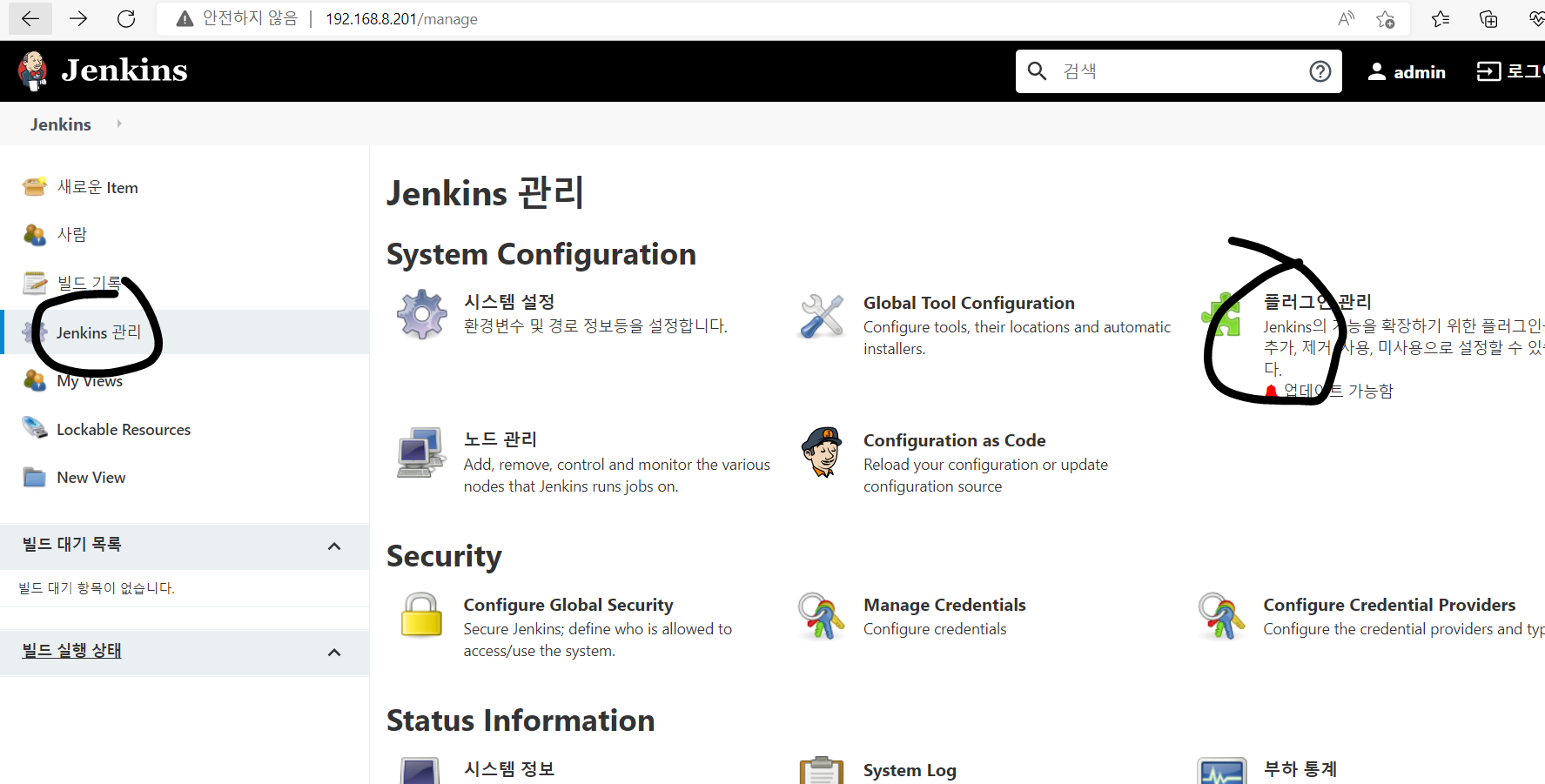Open the browser favorites list icon
Viewport: 1545px width, 784px height.
tap(1441, 18)
